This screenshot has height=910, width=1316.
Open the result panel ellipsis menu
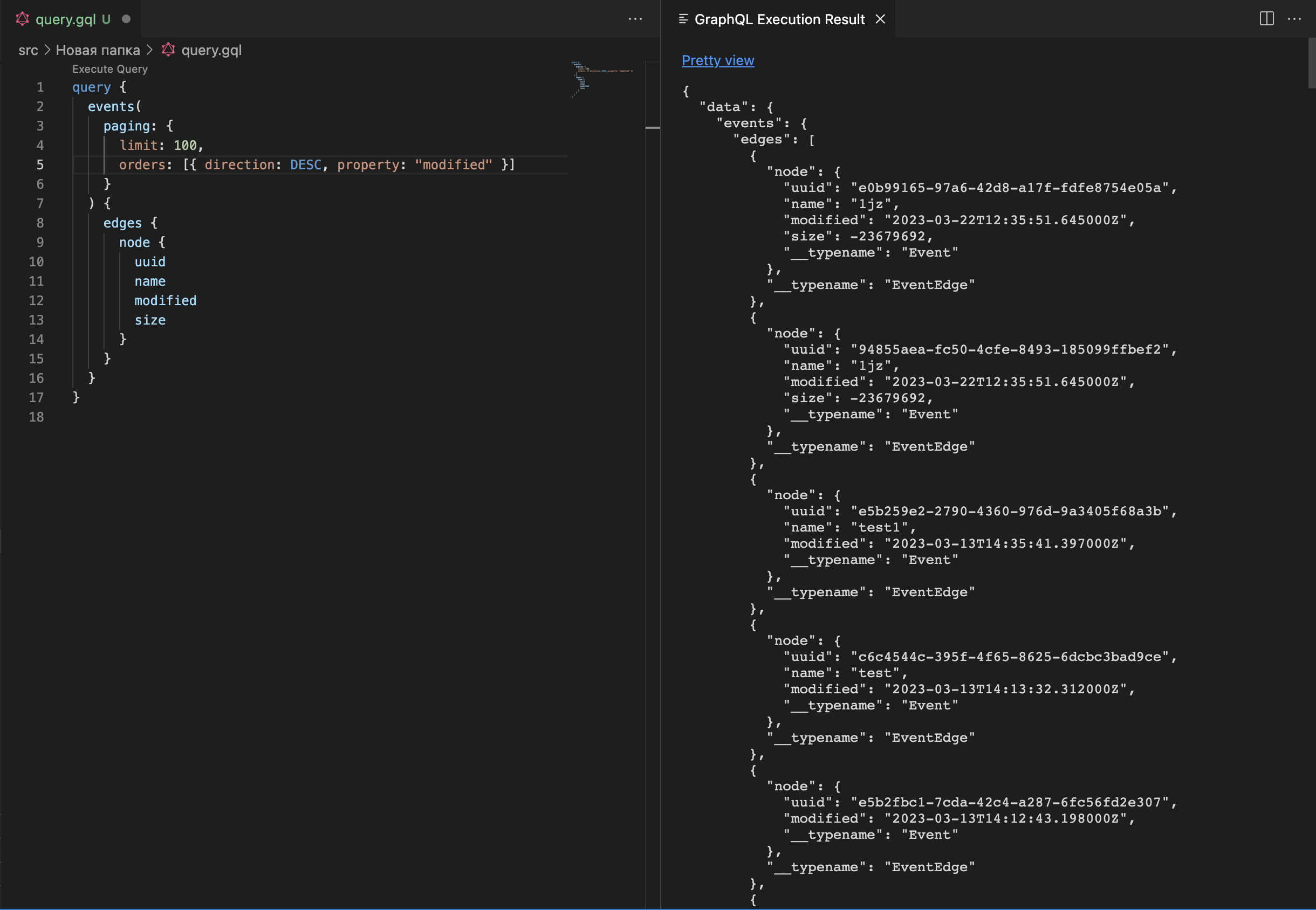click(x=1295, y=19)
